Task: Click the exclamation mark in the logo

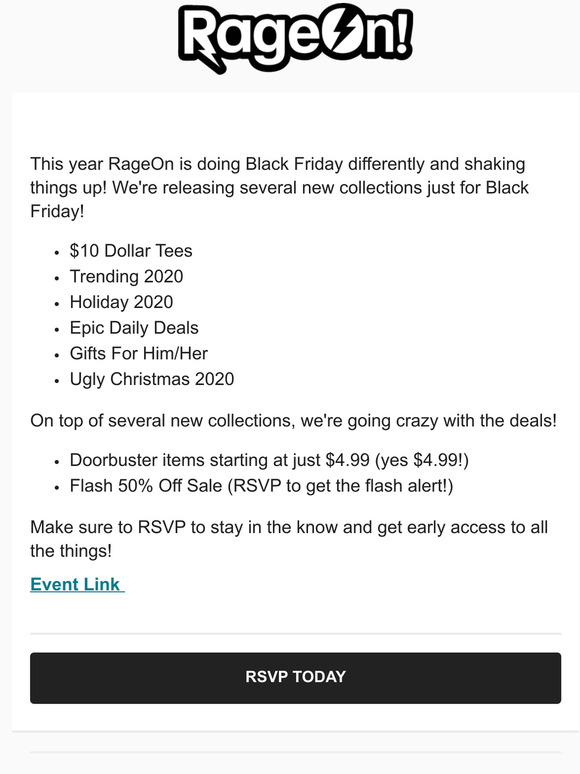Action: 401,33
